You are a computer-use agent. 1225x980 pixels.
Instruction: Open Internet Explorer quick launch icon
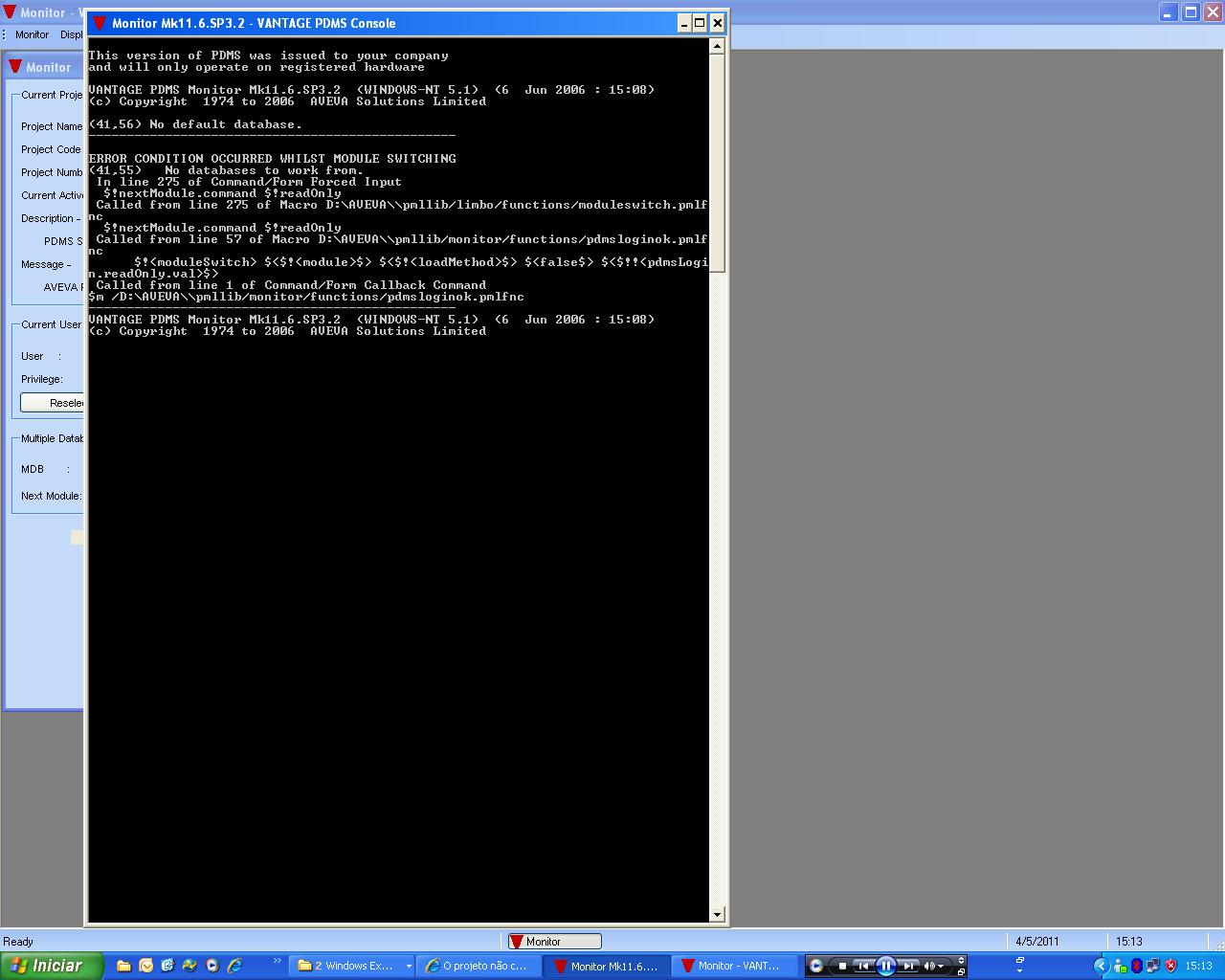(234, 966)
